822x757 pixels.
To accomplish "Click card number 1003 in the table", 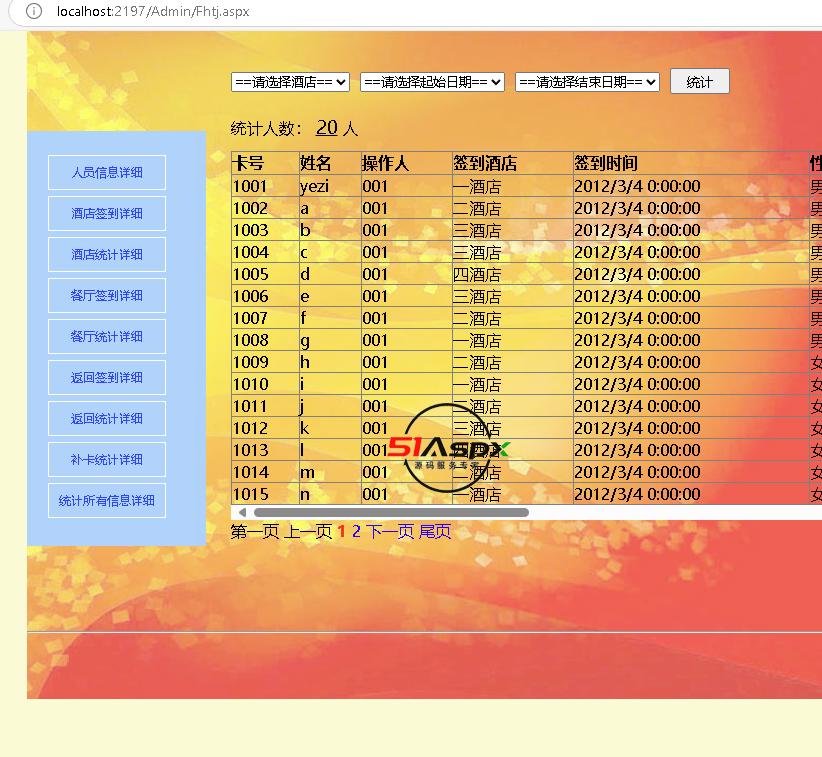I will click(251, 230).
